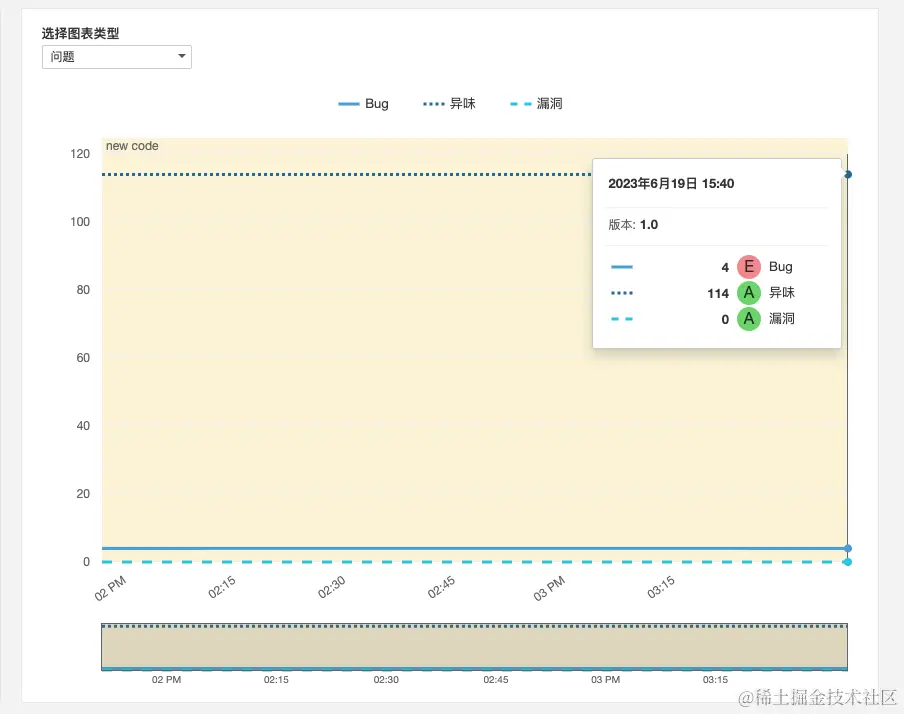
Task: Click the 异味 data point at 114
Action: pos(848,174)
